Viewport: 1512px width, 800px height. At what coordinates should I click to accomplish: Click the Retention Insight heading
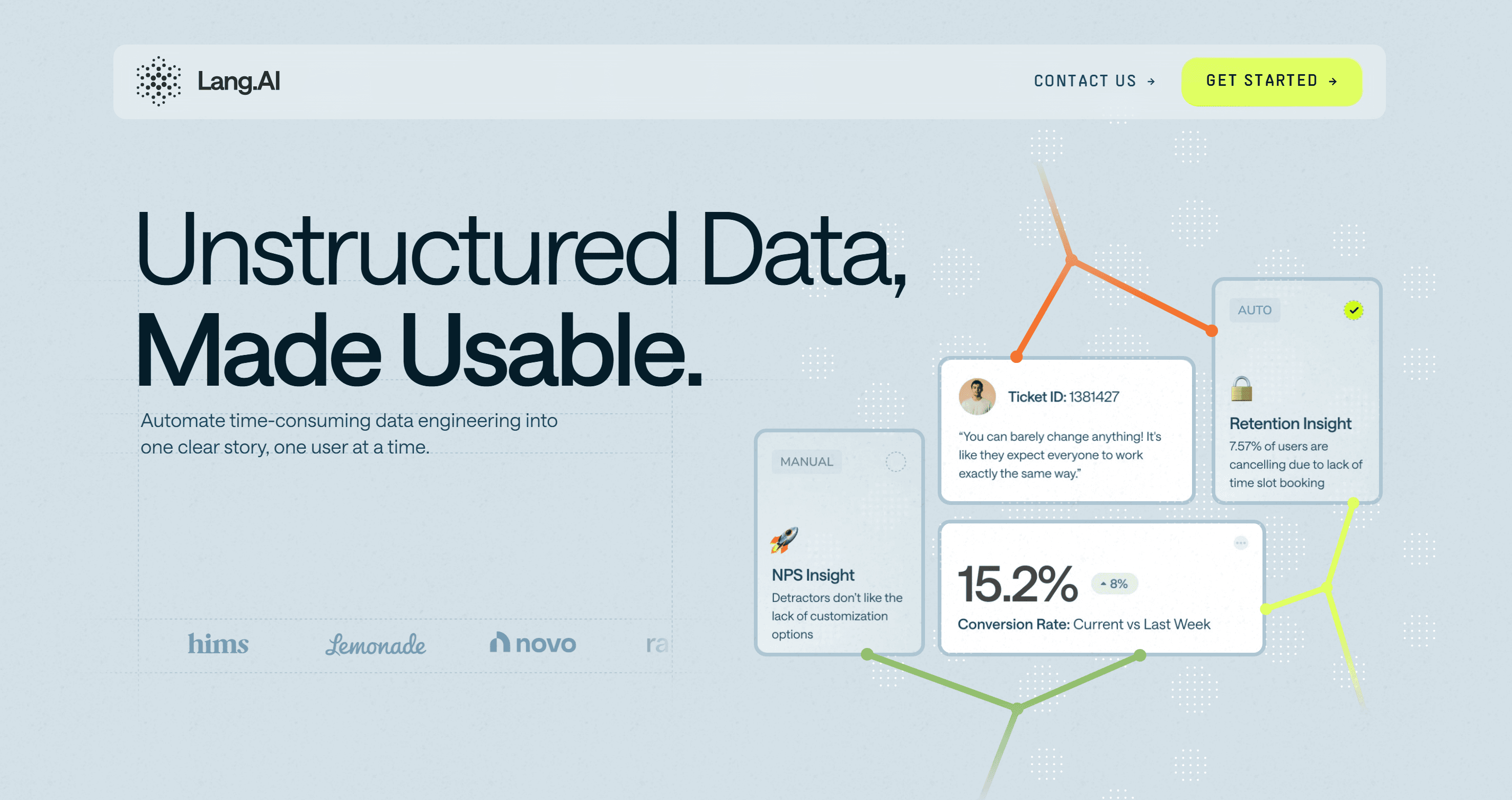[1290, 423]
